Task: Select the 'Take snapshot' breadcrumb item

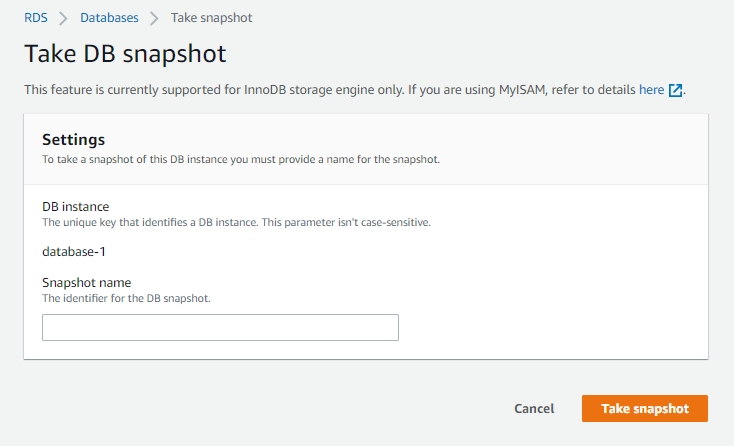Action: pyautogui.click(x=212, y=18)
